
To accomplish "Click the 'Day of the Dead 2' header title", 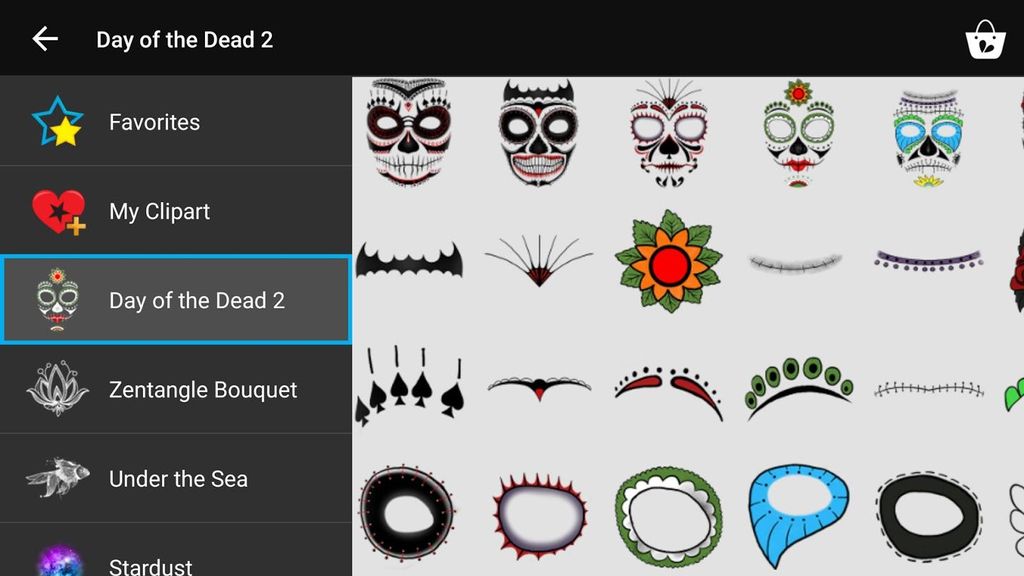I will [184, 39].
